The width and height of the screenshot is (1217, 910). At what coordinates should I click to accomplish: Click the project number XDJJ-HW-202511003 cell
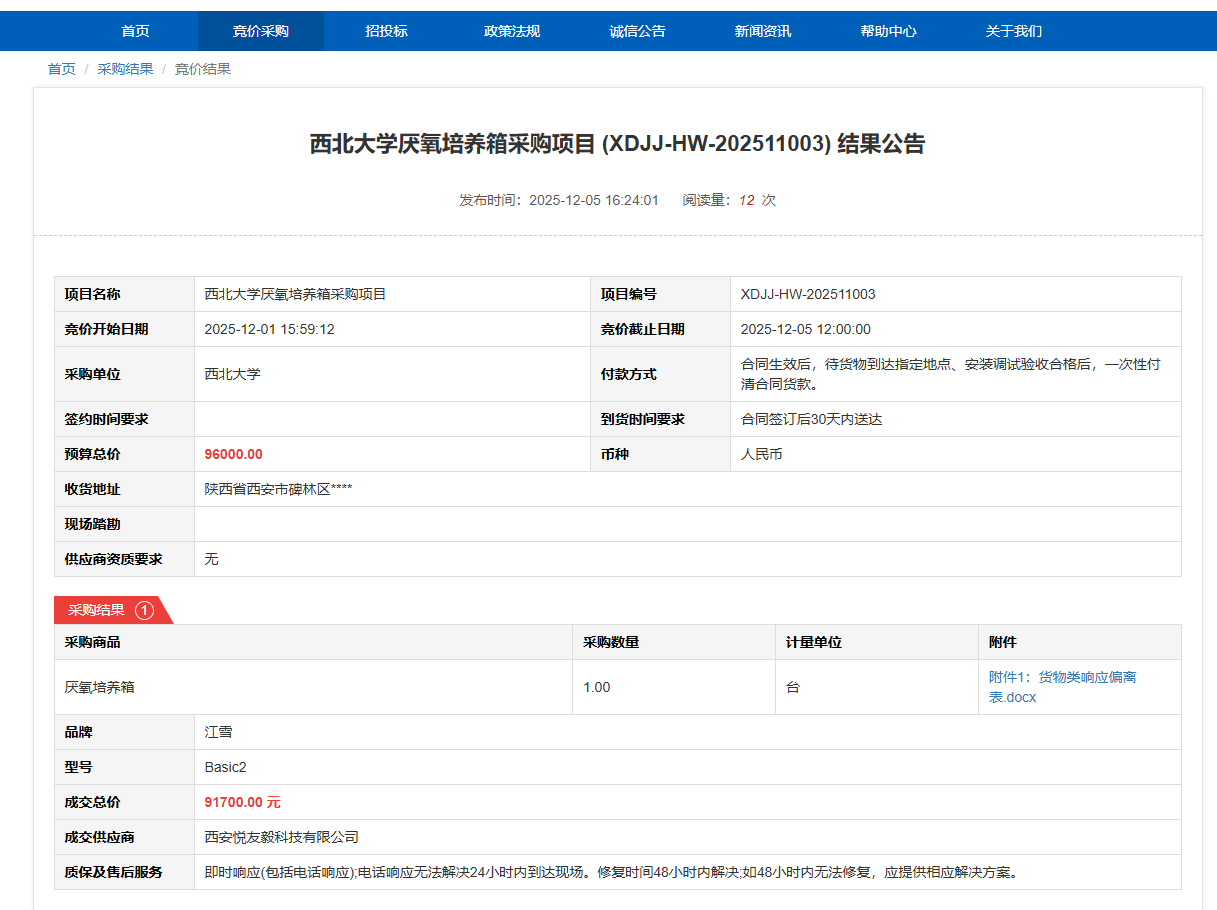pos(807,294)
